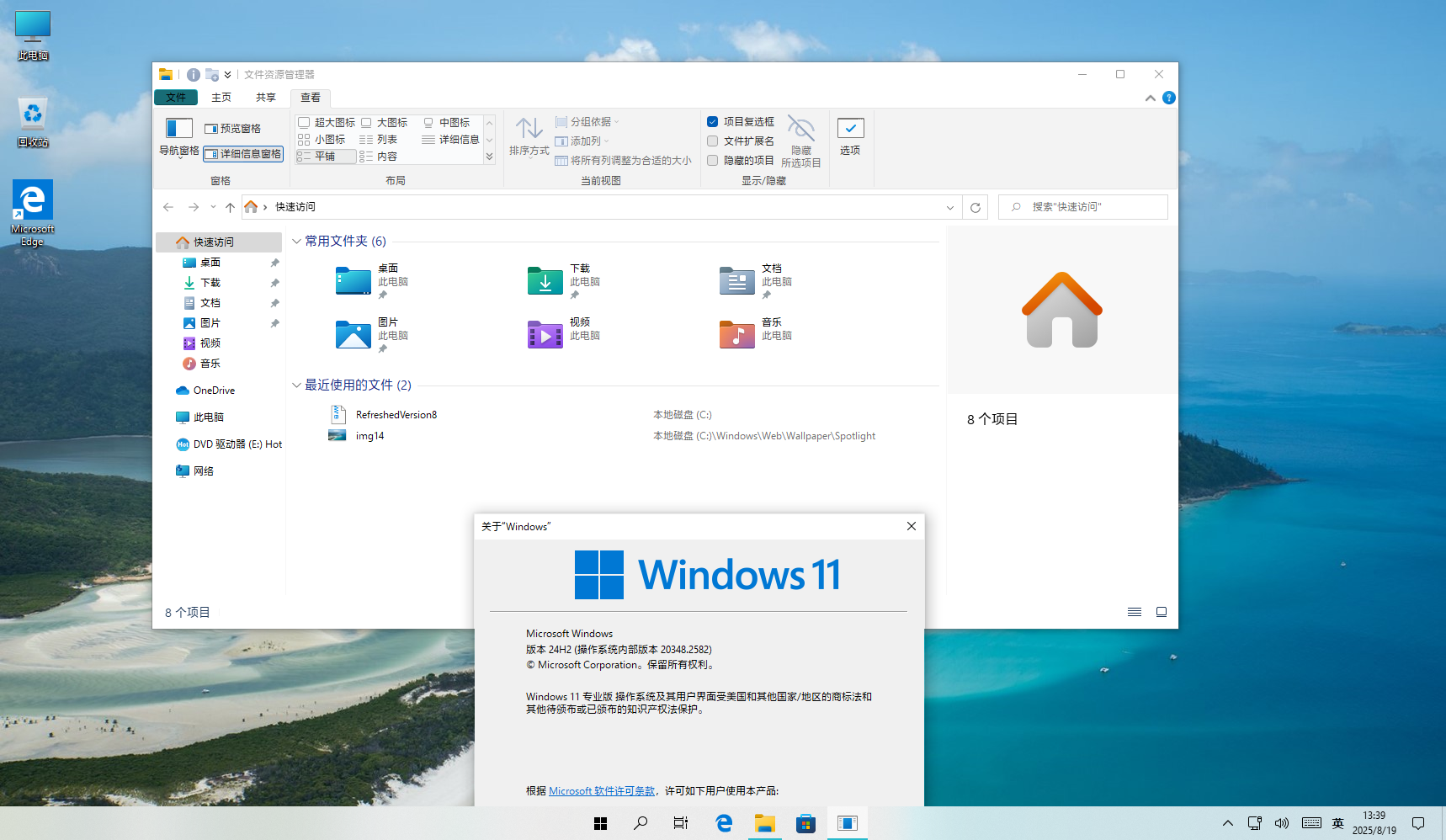Open the File menu tab
The height and width of the screenshot is (840, 1446).
176,98
